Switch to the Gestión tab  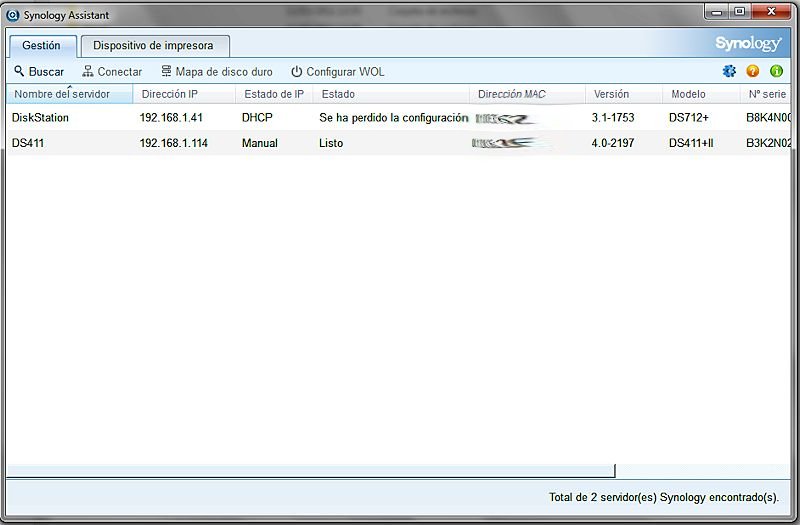pos(41,46)
